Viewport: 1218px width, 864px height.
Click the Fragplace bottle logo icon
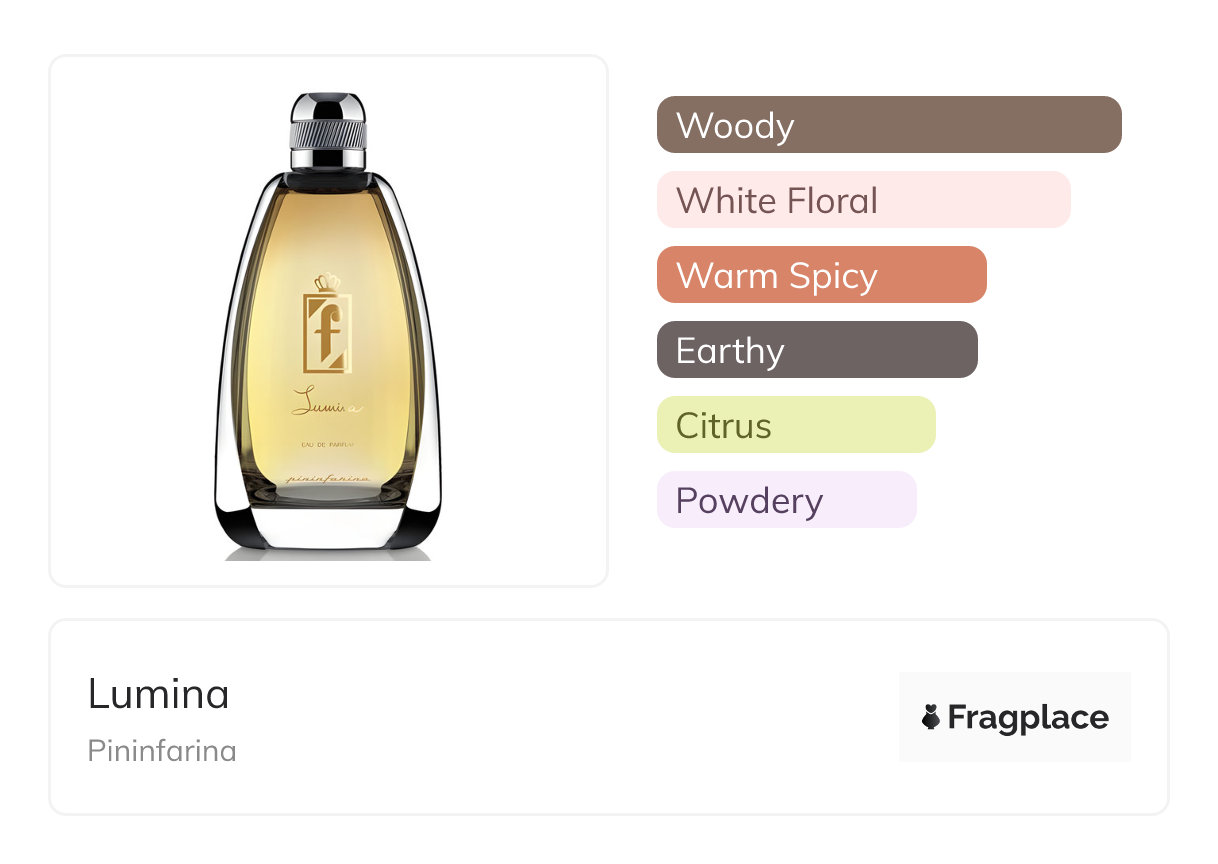point(931,717)
